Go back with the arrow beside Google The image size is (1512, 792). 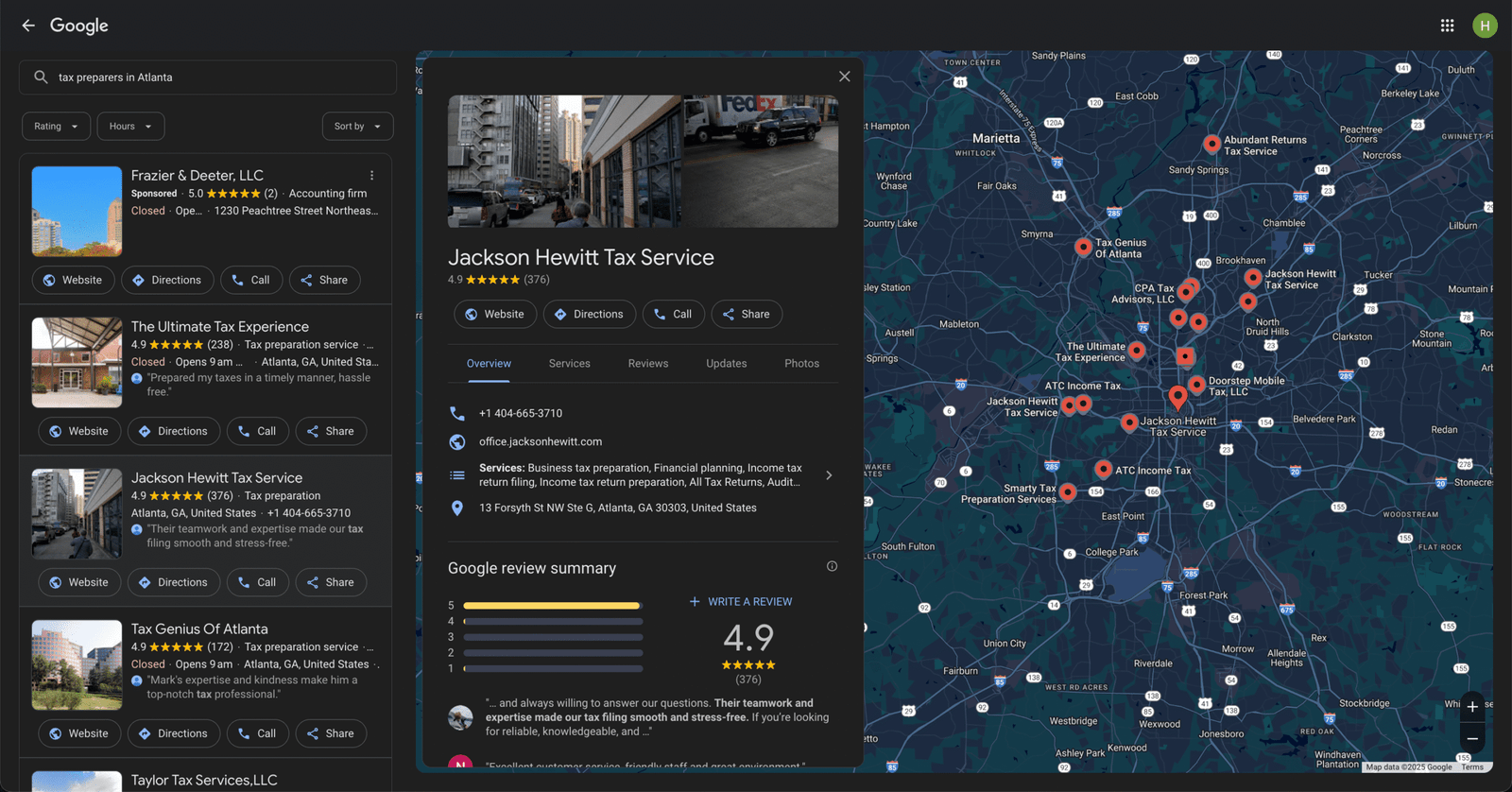(28, 26)
